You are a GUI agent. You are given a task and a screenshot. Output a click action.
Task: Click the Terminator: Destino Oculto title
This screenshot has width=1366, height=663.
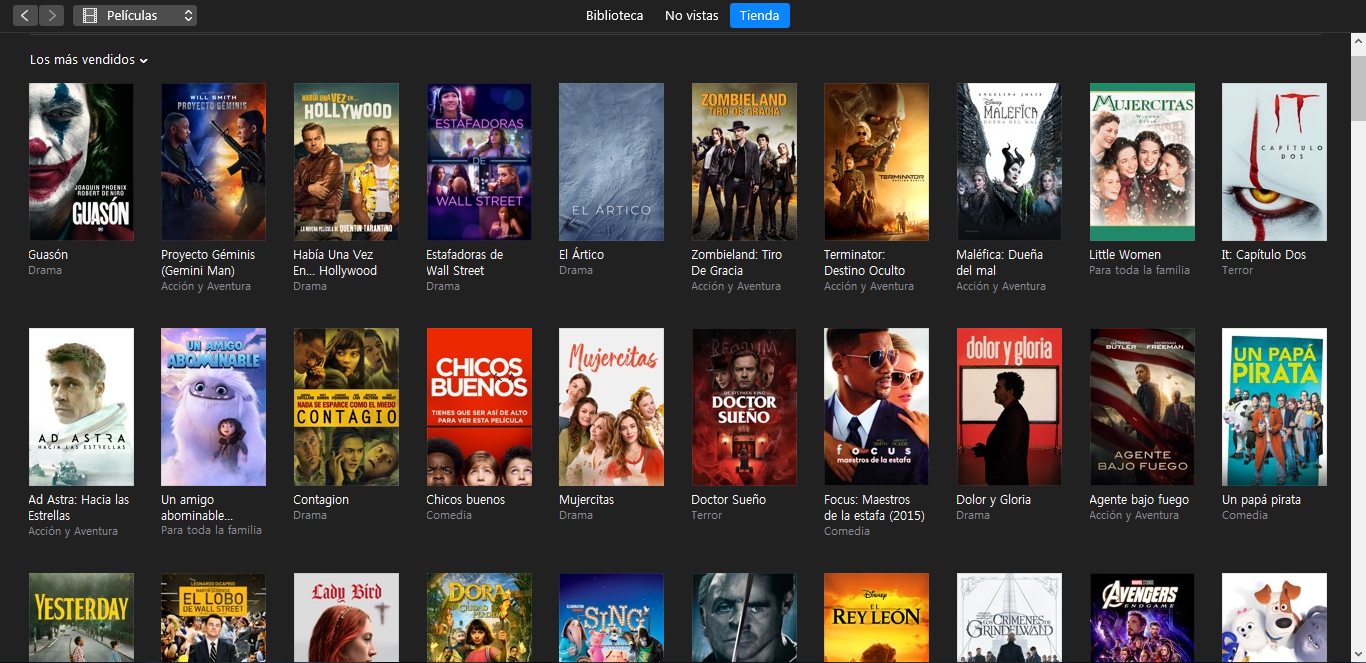(865, 263)
